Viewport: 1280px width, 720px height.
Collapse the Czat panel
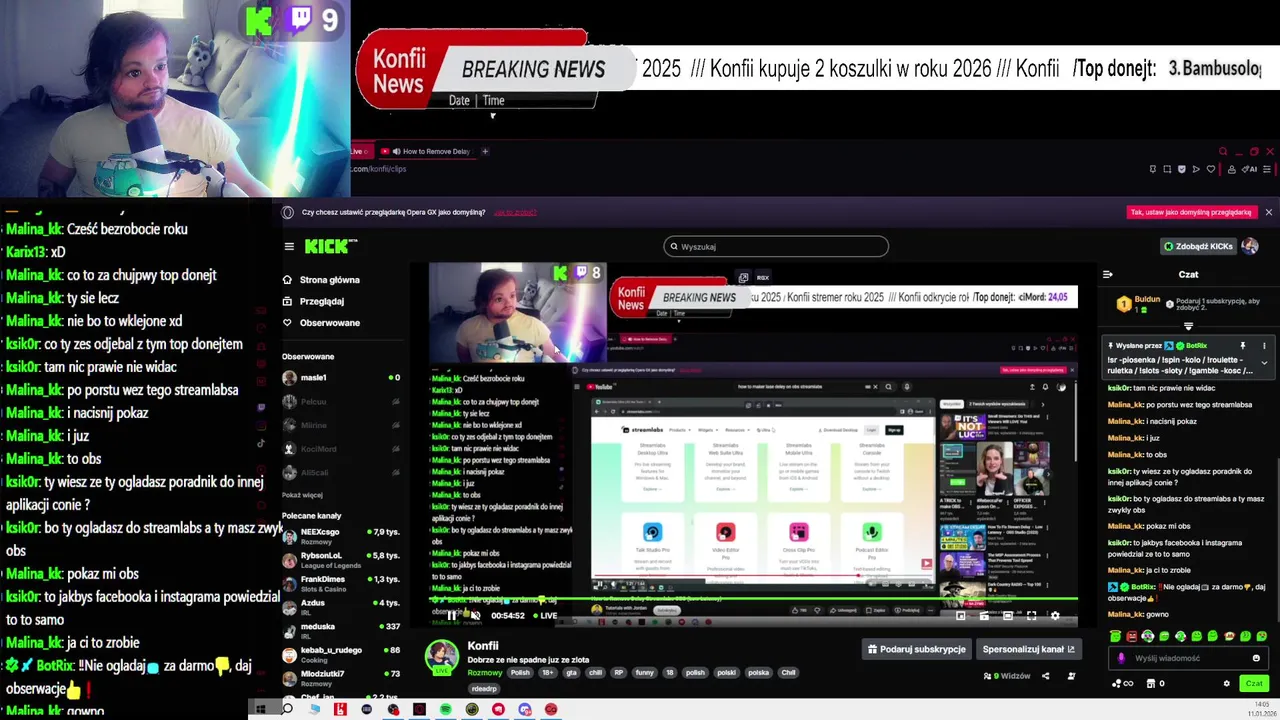click(x=1107, y=274)
